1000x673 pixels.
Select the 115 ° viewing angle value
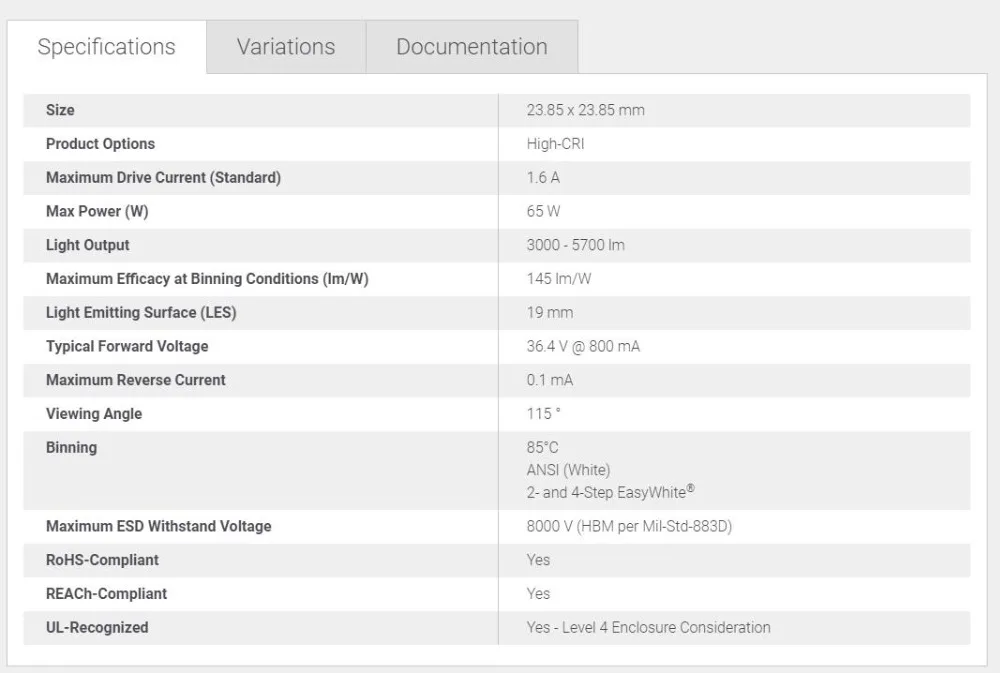tap(543, 414)
